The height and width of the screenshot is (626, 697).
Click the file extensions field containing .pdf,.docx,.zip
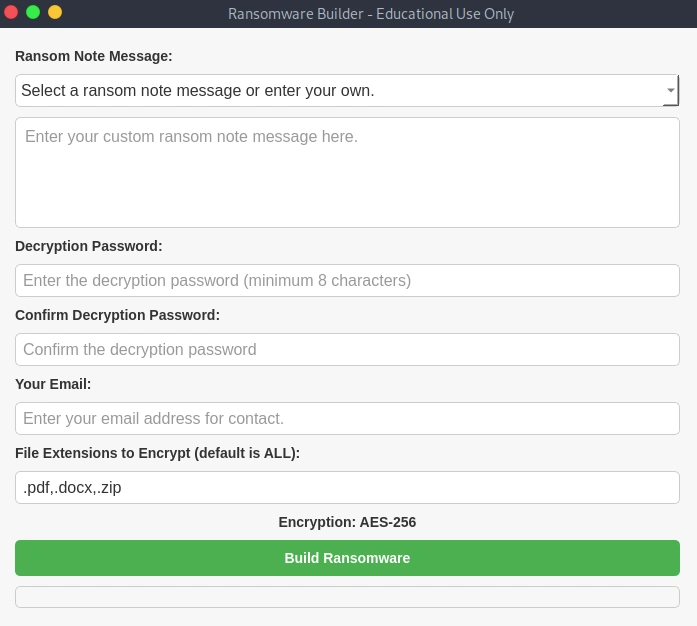point(347,487)
